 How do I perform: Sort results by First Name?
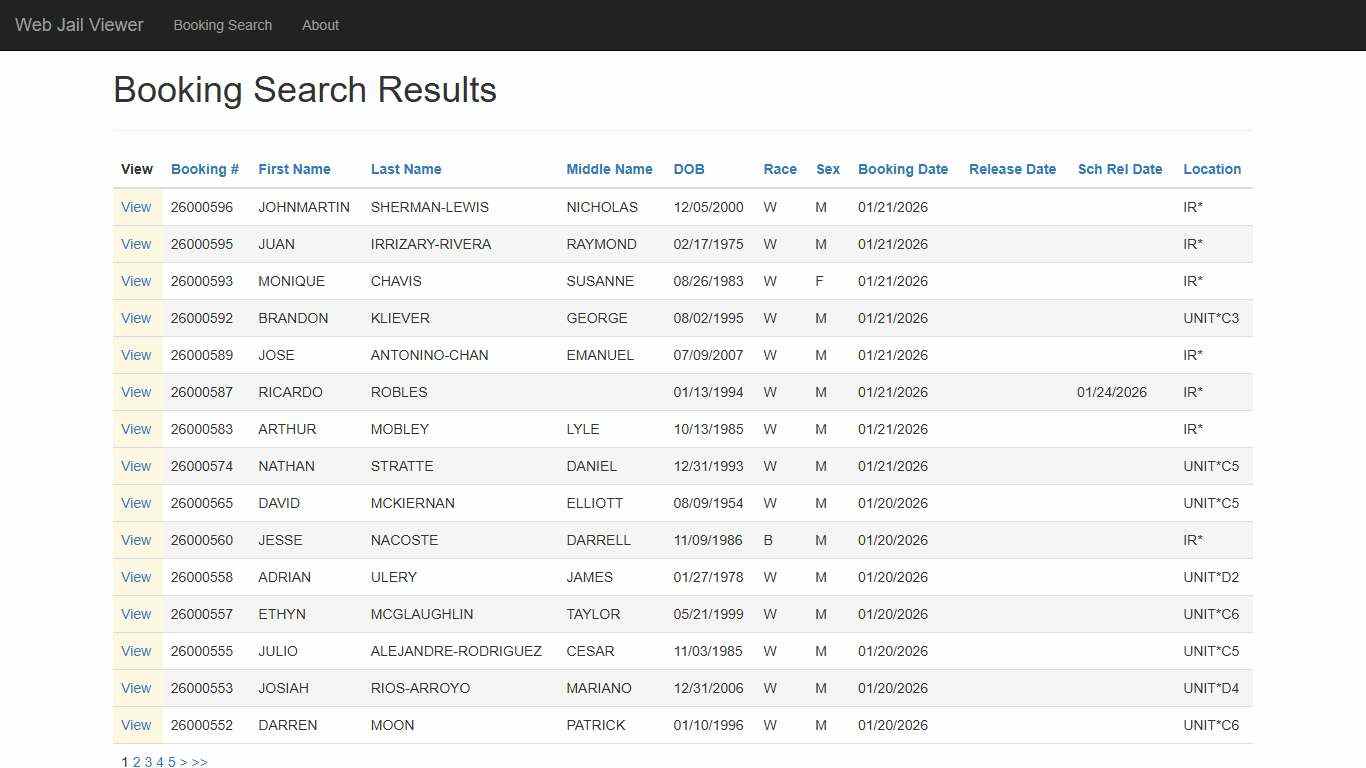(293, 169)
